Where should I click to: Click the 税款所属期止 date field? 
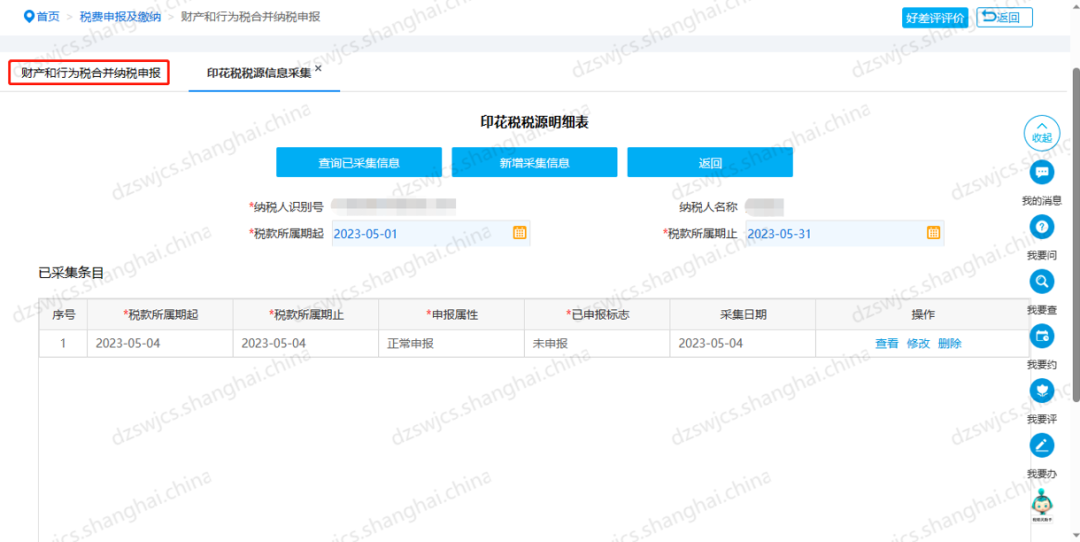tap(844, 233)
